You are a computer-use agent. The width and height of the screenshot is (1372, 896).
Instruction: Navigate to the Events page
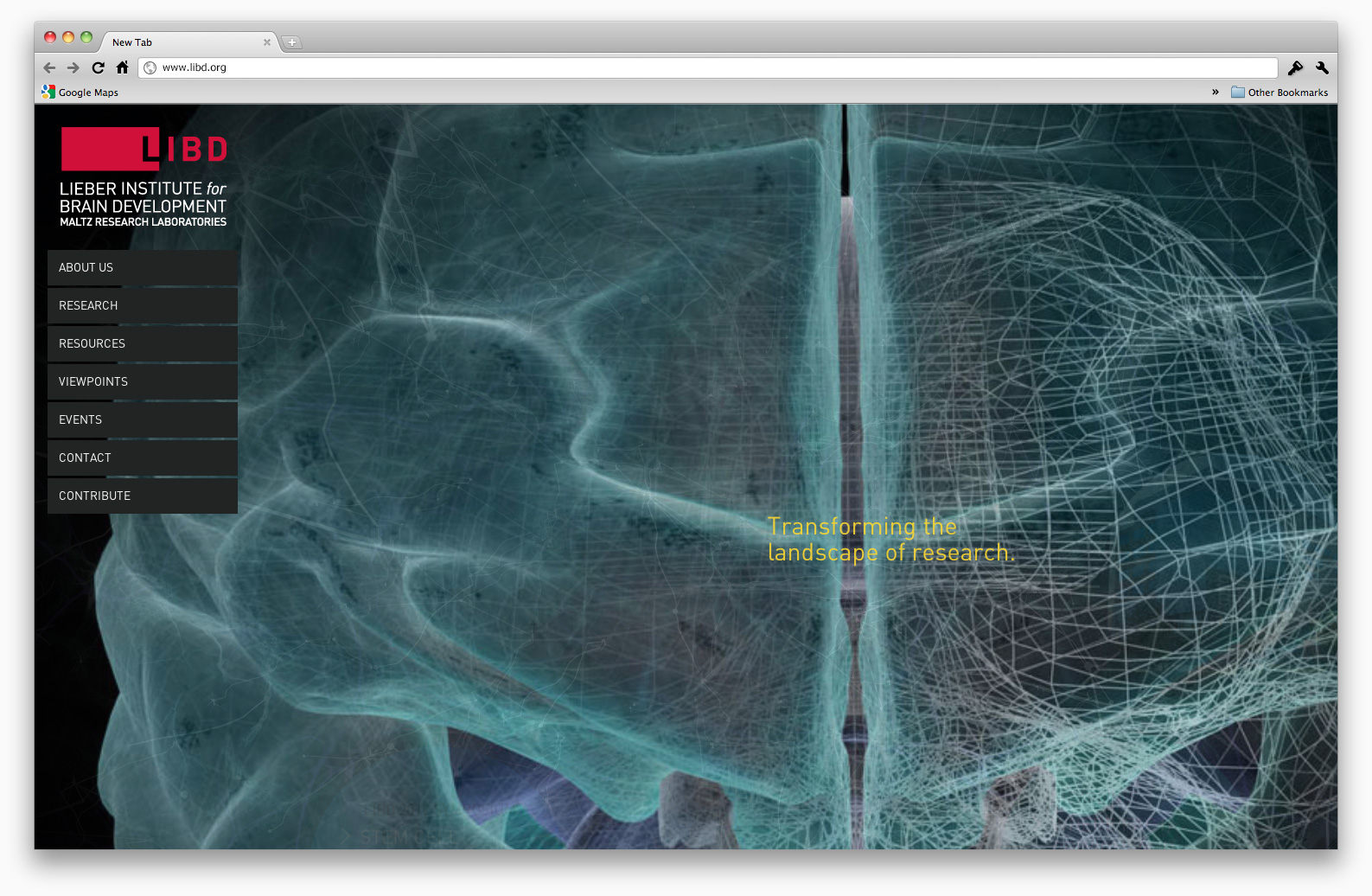[143, 420]
